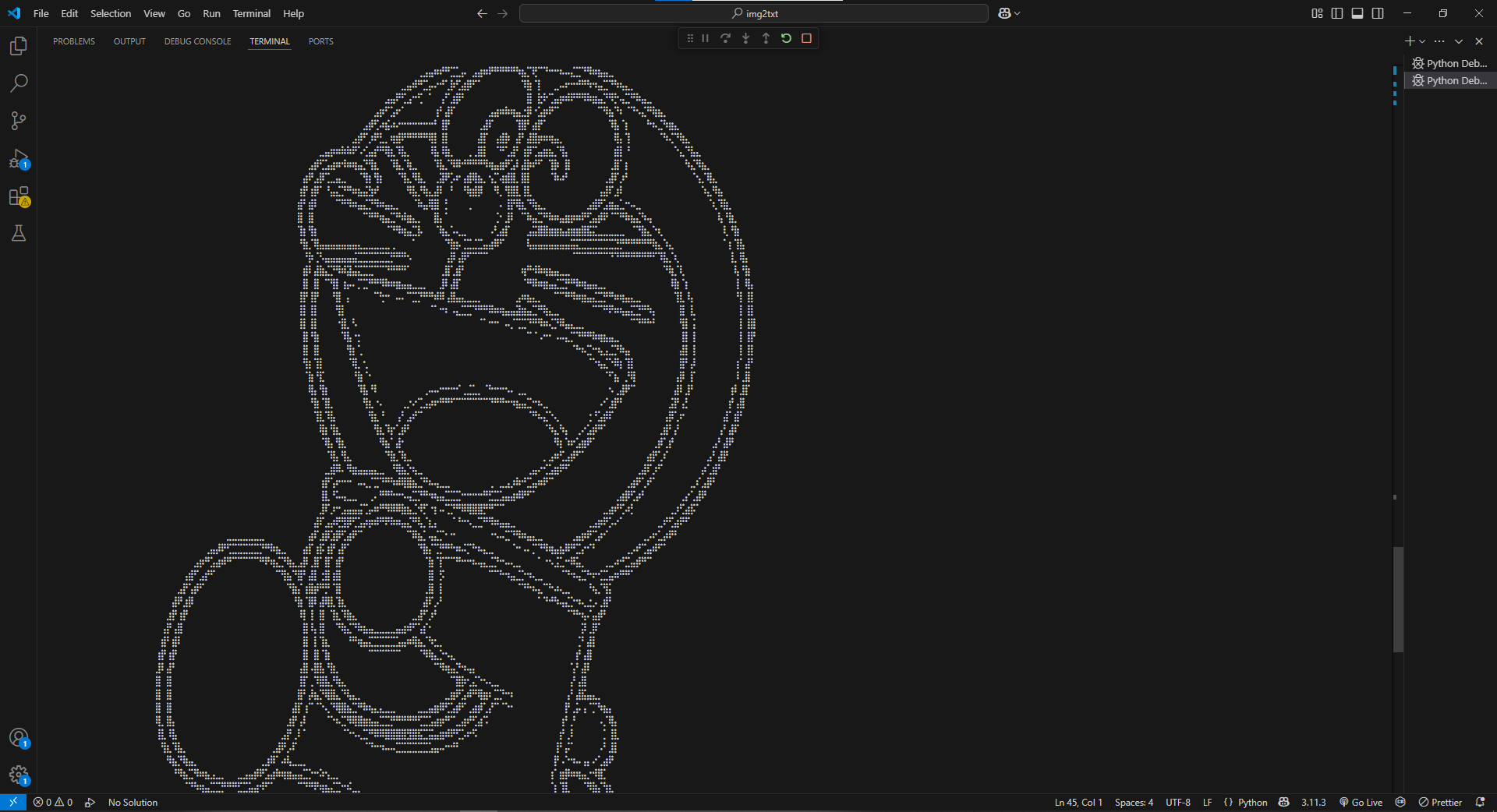Open the Help menu
The image size is (1497, 812).
coord(293,13)
